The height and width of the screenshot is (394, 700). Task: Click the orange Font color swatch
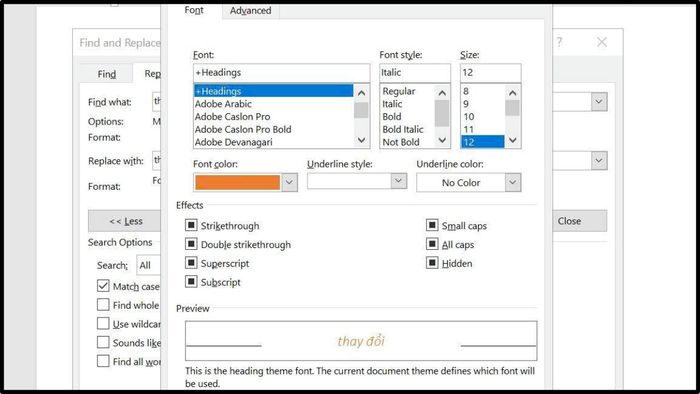[238, 182]
